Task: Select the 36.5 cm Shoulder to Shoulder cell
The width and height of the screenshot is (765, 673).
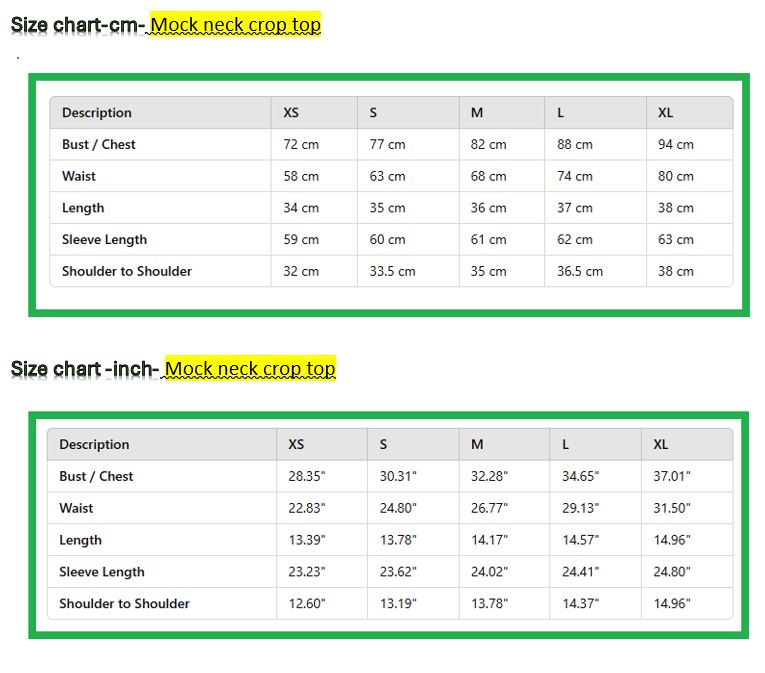Action: tap(580, 271)
